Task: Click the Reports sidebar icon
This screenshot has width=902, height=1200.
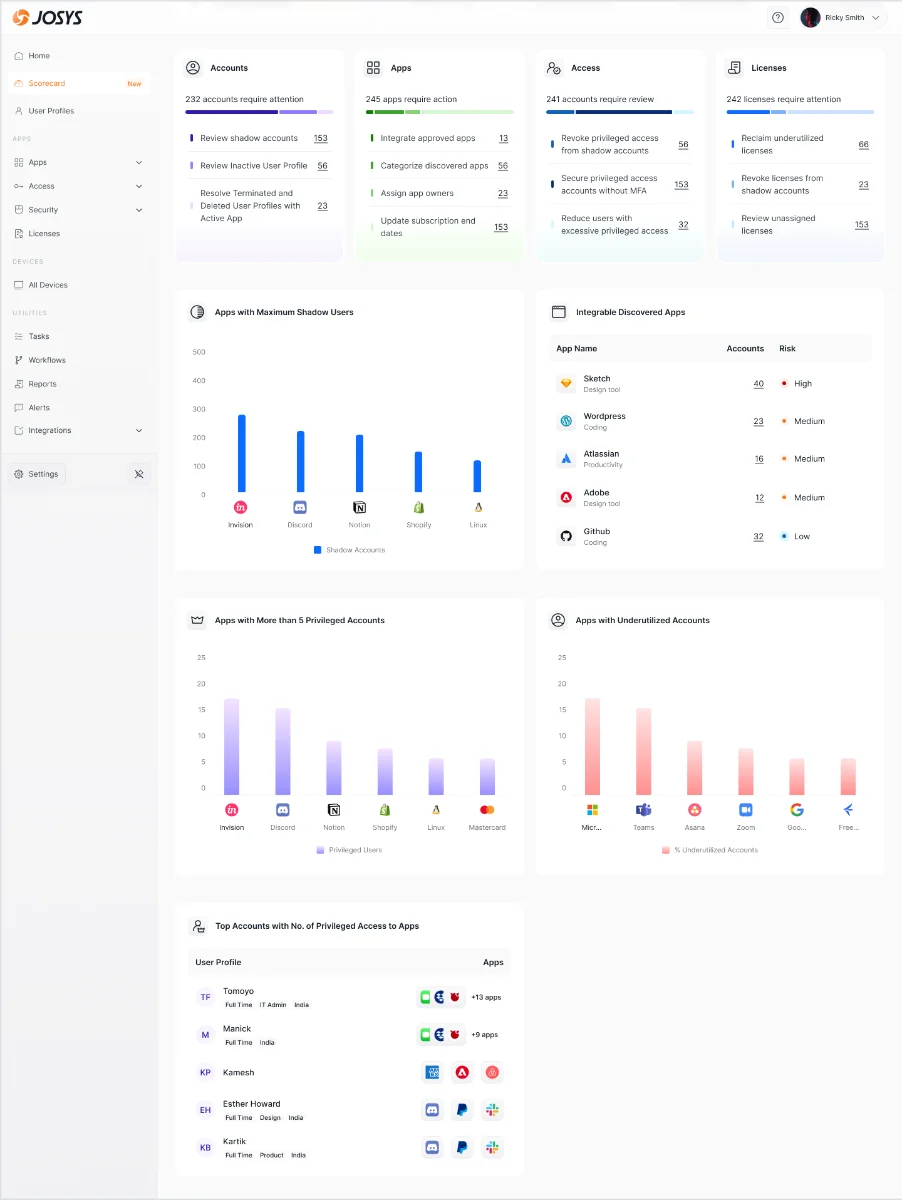Action: click(18, 384)
